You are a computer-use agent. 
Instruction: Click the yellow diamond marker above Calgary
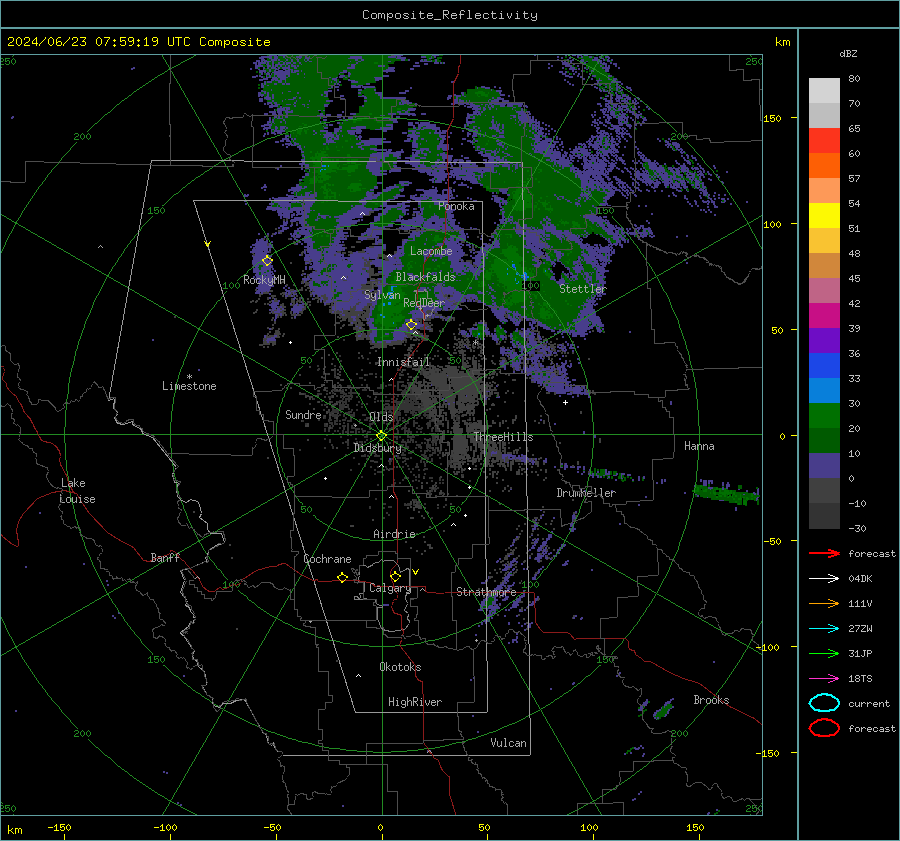pyautogui.click(x=395, y=576)
